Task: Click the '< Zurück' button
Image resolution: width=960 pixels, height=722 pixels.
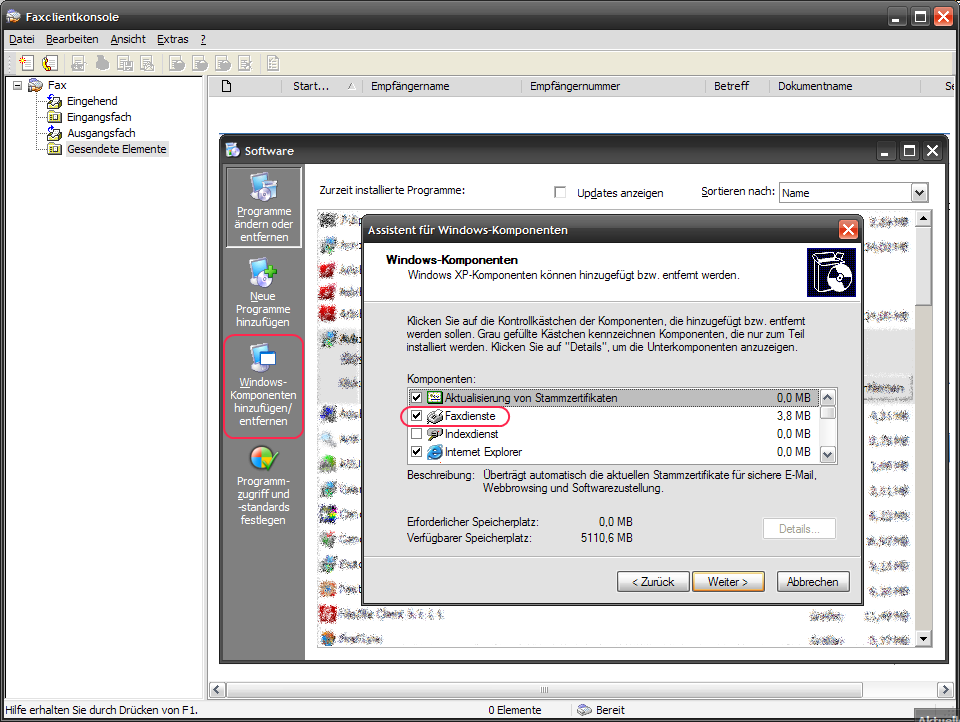Action: (653, 582)
